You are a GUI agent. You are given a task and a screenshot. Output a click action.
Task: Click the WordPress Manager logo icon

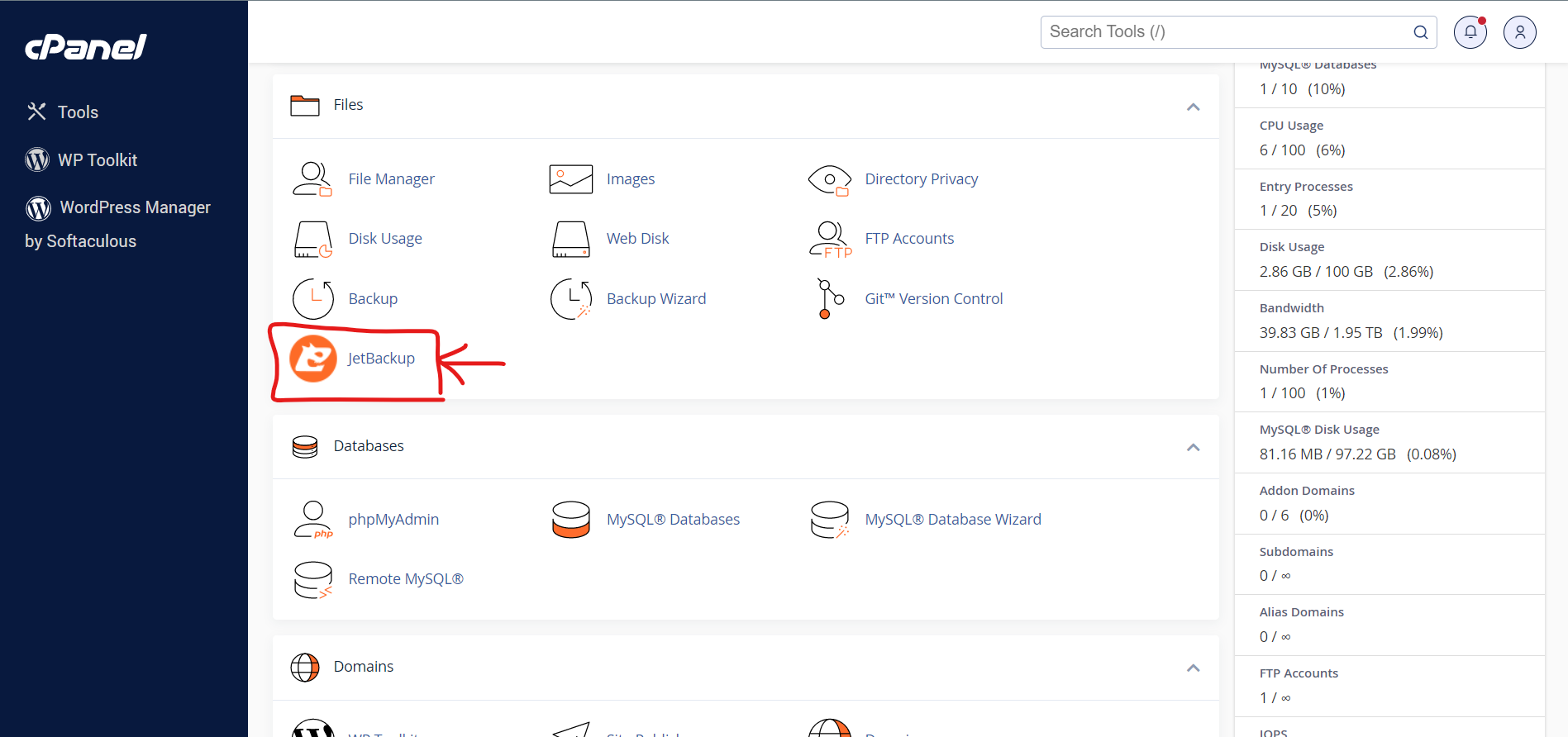[x=38, y=207]
